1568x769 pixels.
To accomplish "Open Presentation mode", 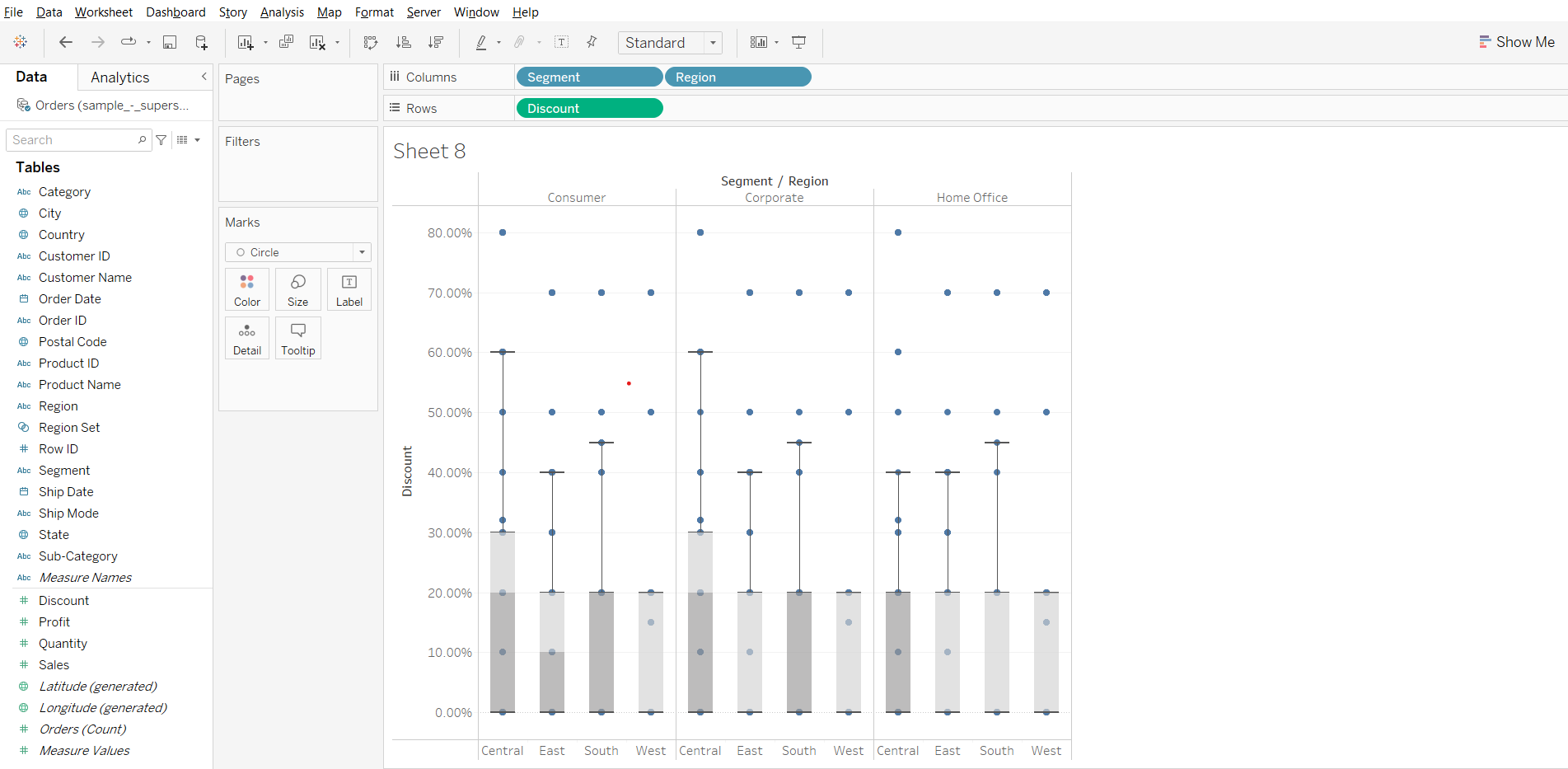I will [798, 42].
